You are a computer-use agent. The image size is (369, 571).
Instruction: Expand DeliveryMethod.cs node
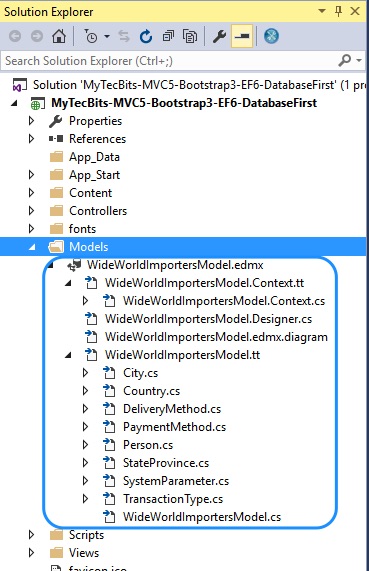click(85, 409)
